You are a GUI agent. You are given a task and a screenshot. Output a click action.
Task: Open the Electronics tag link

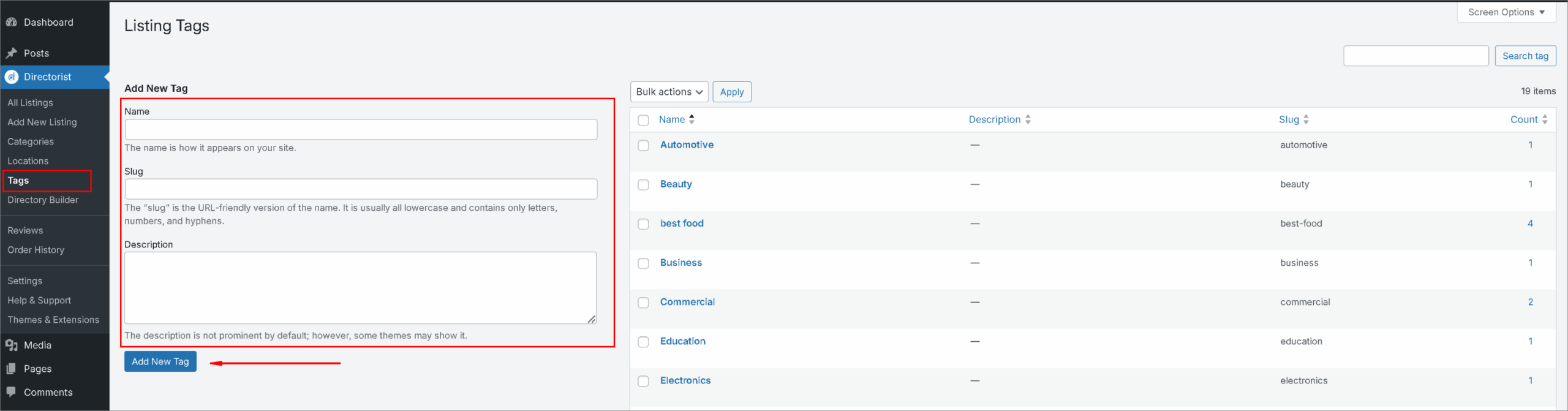point(685,380)
